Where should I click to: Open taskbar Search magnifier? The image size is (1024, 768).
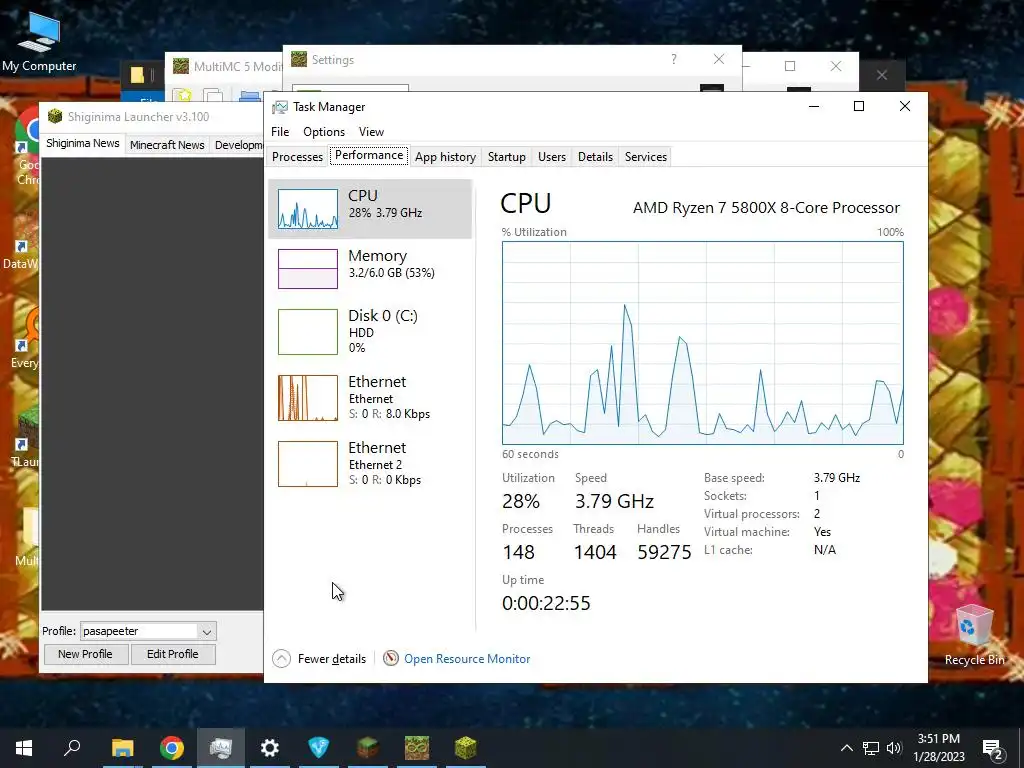72,748
